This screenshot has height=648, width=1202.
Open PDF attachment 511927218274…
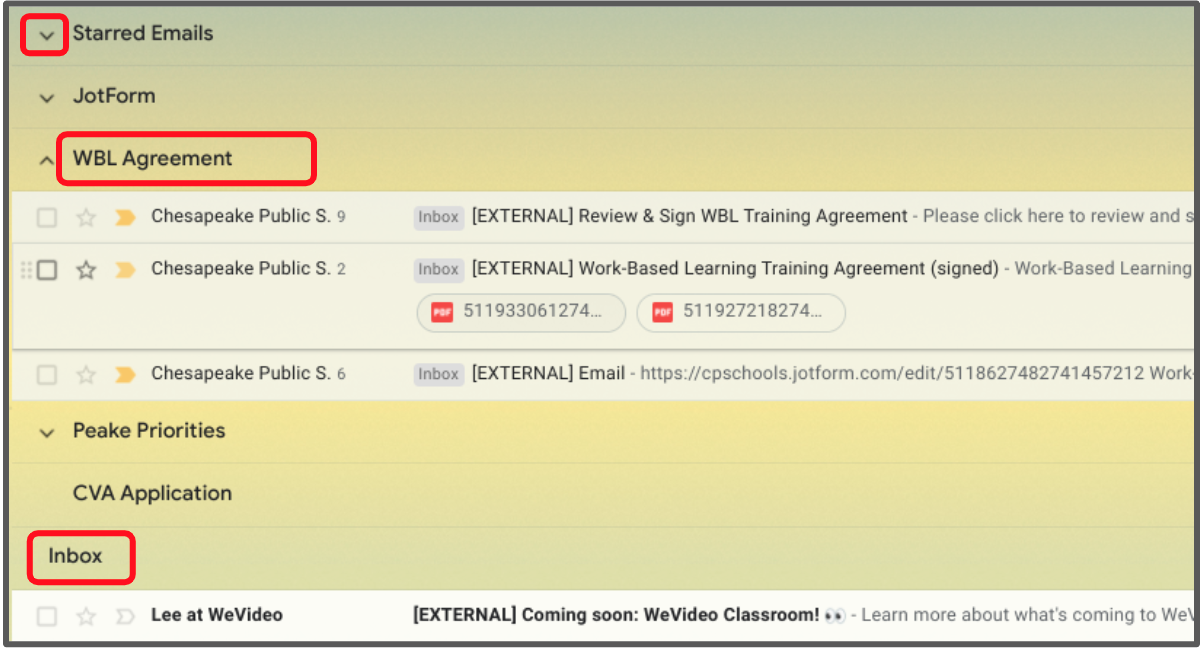point(741,312)
